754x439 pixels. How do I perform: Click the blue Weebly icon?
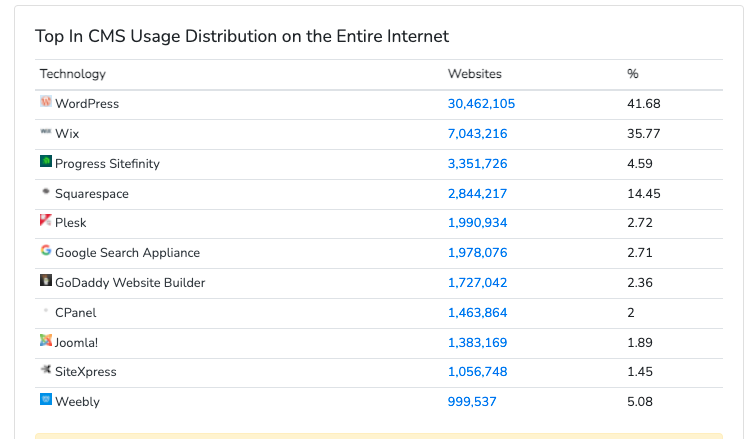point(46,399)
